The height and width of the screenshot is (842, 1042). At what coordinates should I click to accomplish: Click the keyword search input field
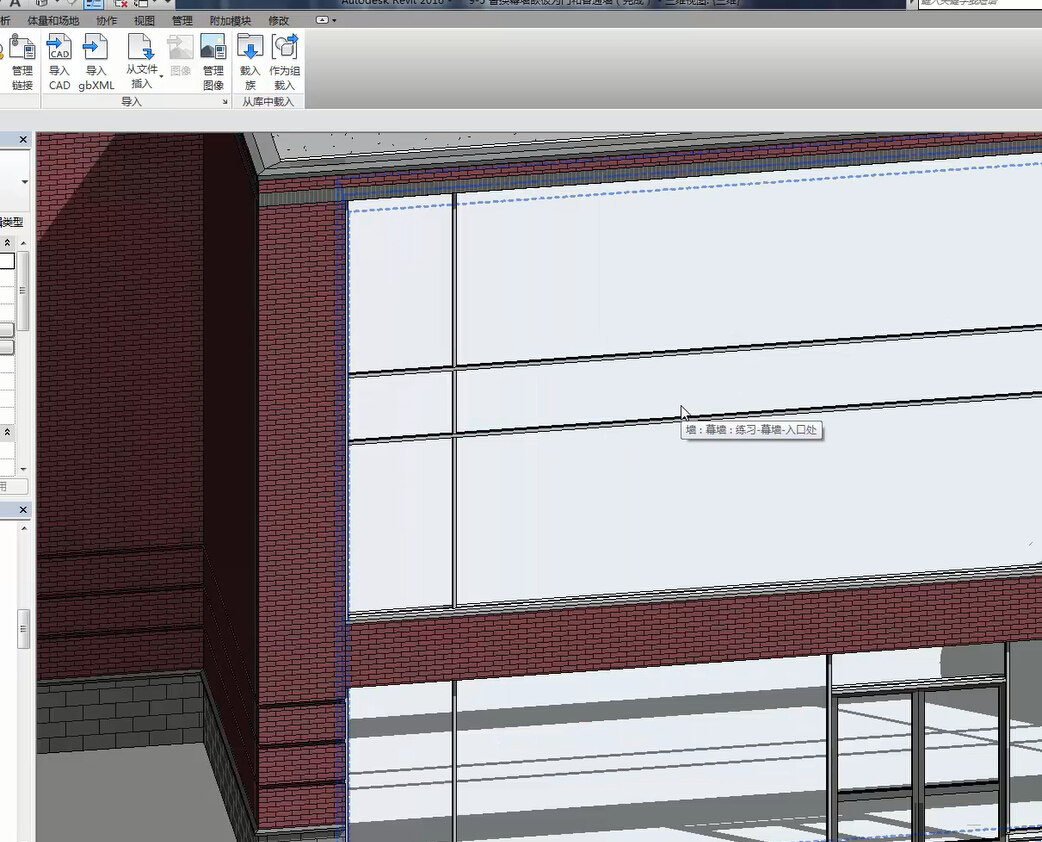click(975, 4)
